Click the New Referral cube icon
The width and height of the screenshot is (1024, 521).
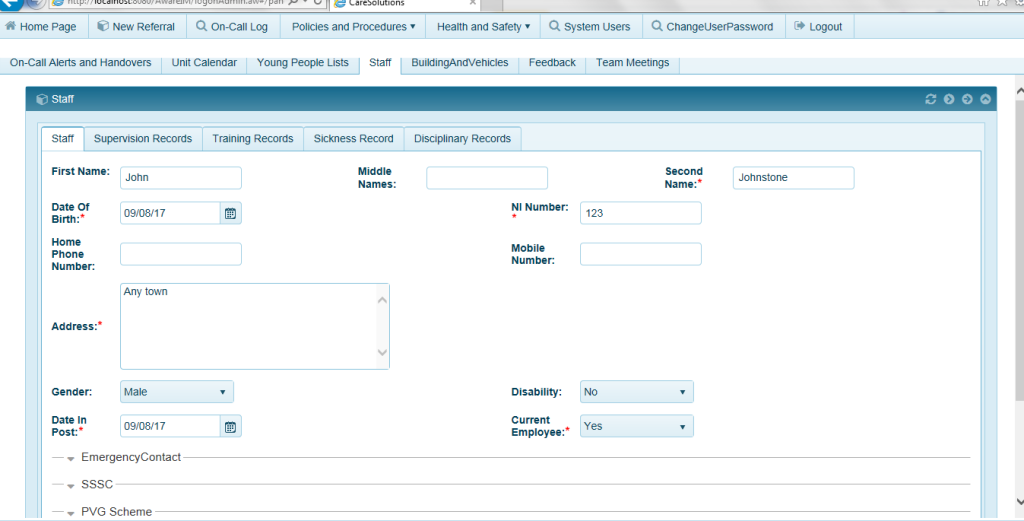[x=102, y=26]
